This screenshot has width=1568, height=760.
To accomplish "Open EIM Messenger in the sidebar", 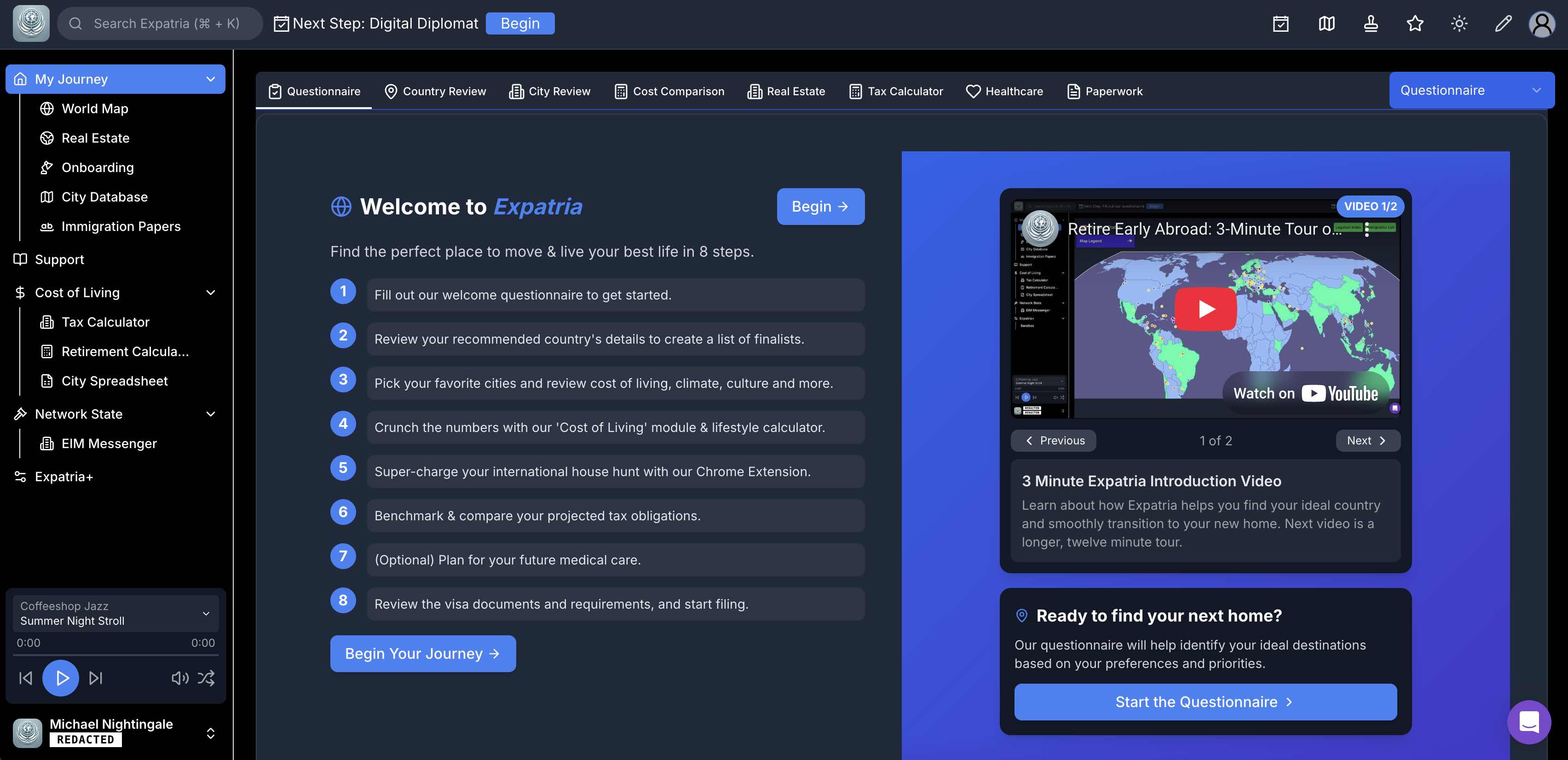I will click(x=109, y=443).
